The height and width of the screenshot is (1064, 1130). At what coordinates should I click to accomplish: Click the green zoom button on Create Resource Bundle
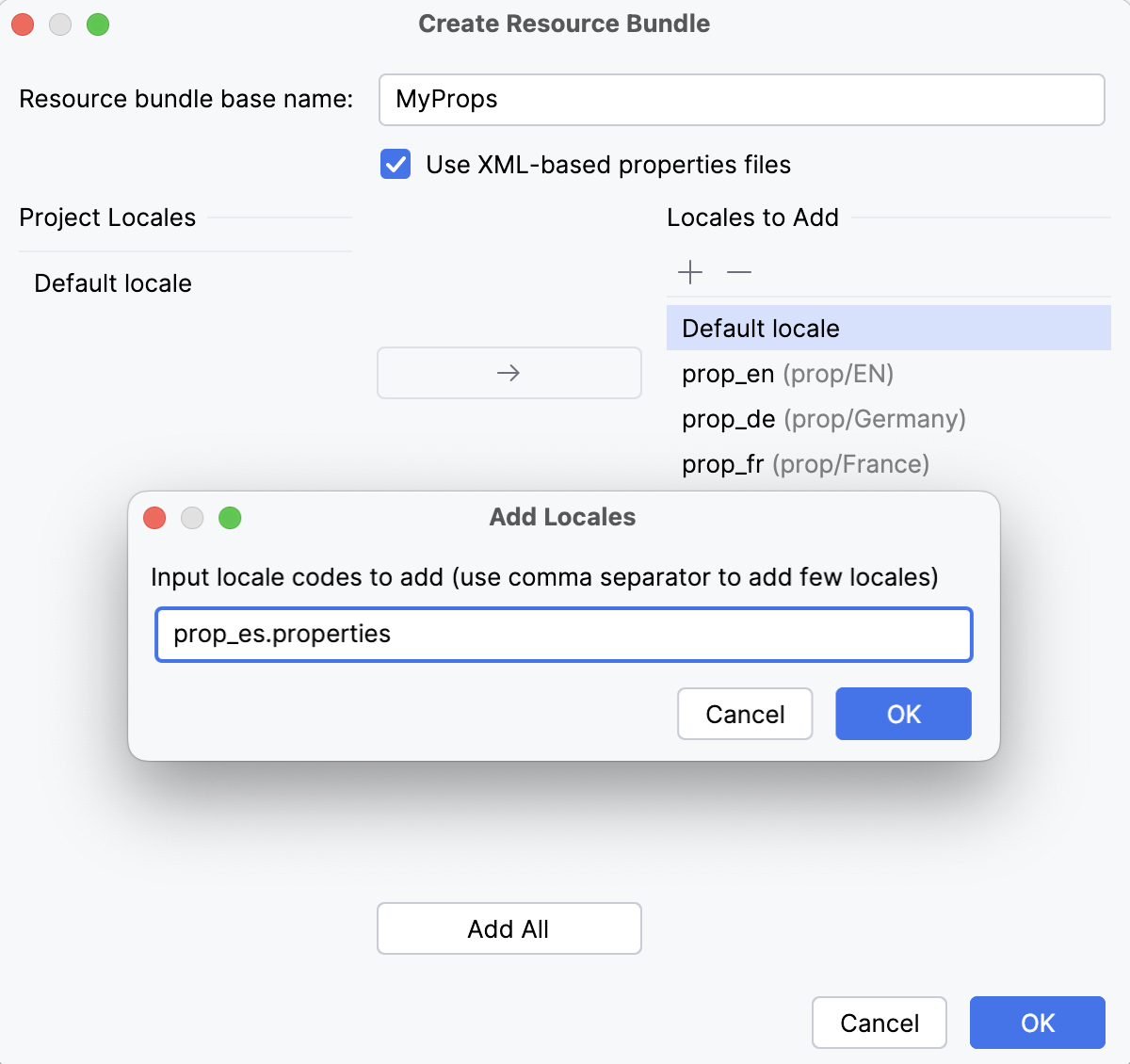coord(98,24)
